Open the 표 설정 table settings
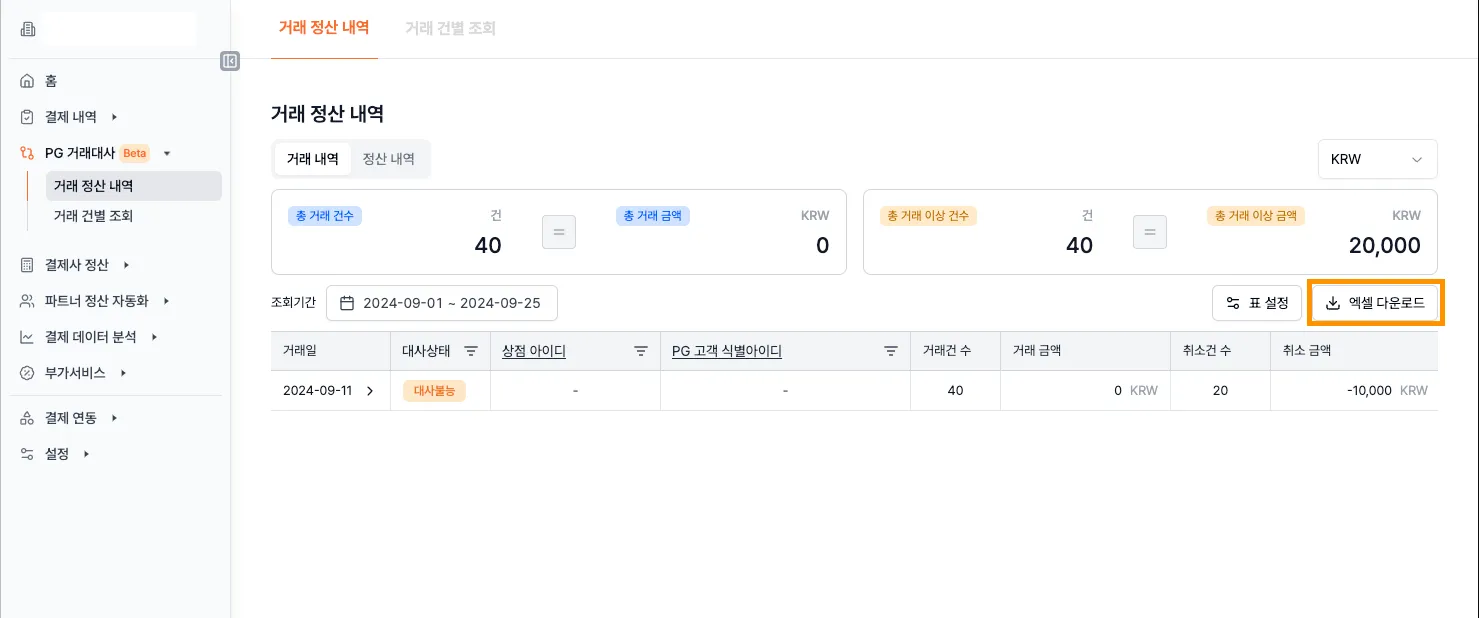1479x618 pixels. tap(1257, 303)
